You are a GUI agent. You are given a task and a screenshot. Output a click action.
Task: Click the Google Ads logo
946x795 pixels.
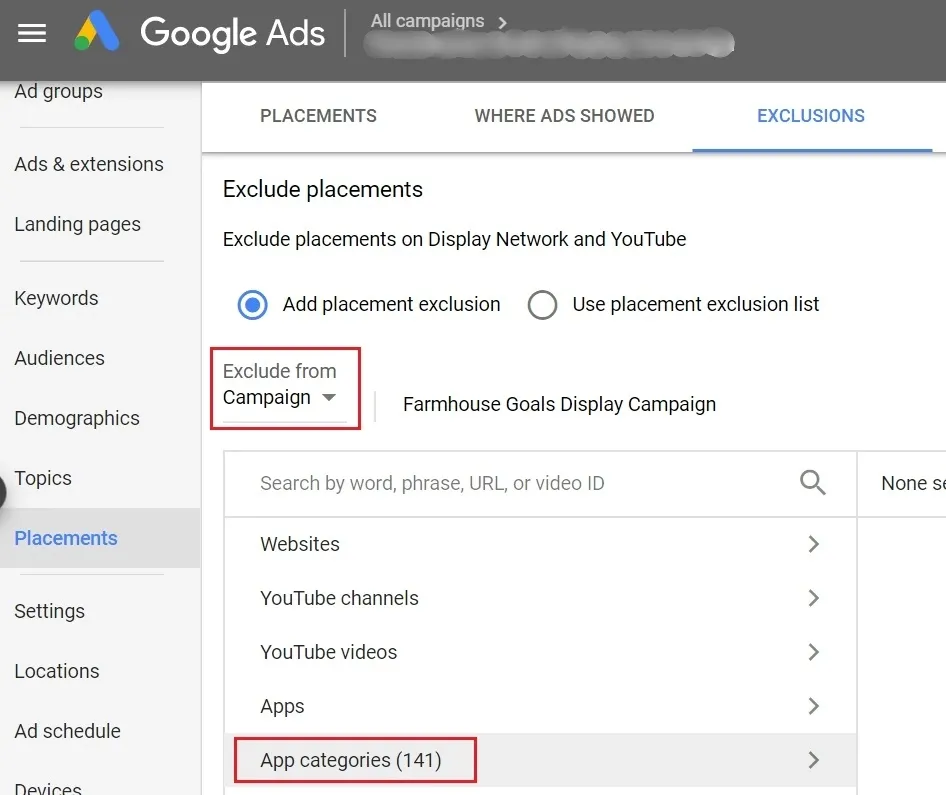tap(200, 32)
